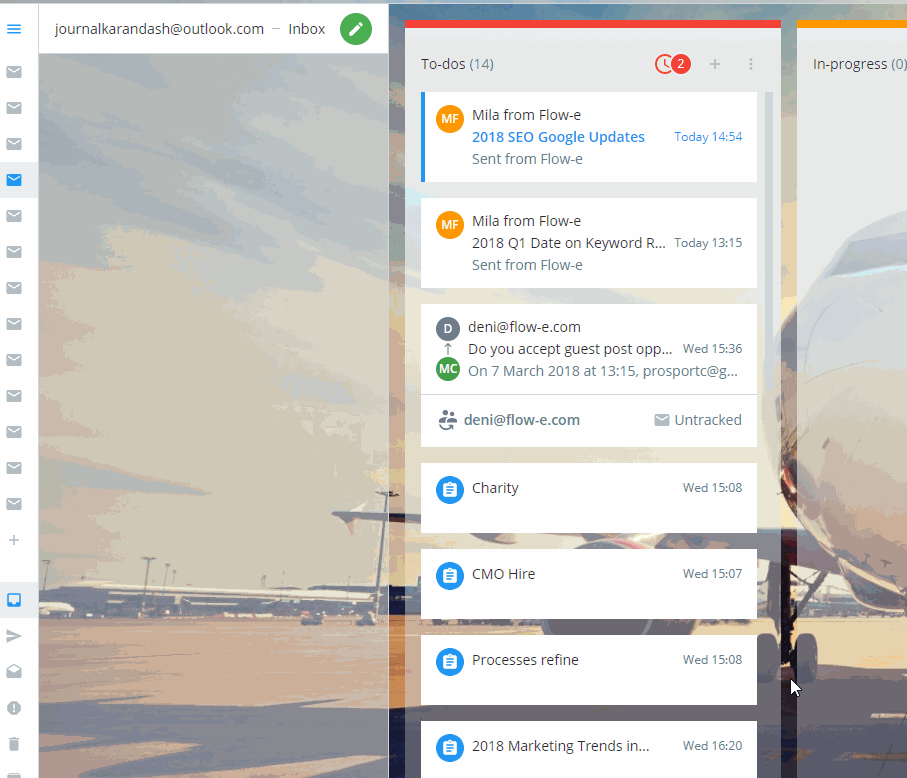The width and height of the screenshot is (907, 778).
Task: Click the deni@flow-e.com delegate contact label
Action: pyautogui.click(x=521, y=420)
